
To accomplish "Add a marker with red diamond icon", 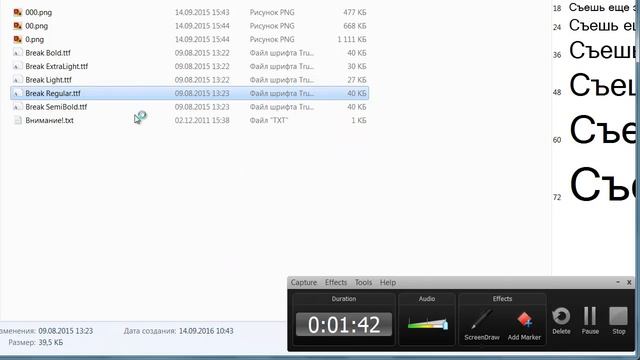I will click(x=524, y=325).
